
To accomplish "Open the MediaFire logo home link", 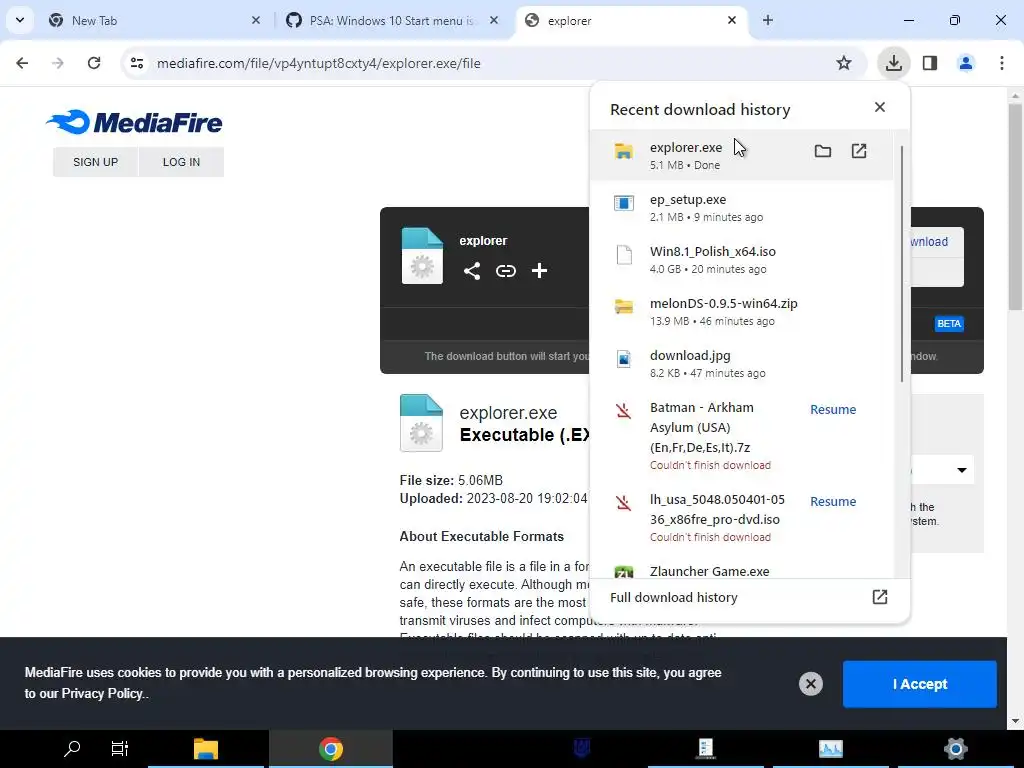I will pos(135,122).
